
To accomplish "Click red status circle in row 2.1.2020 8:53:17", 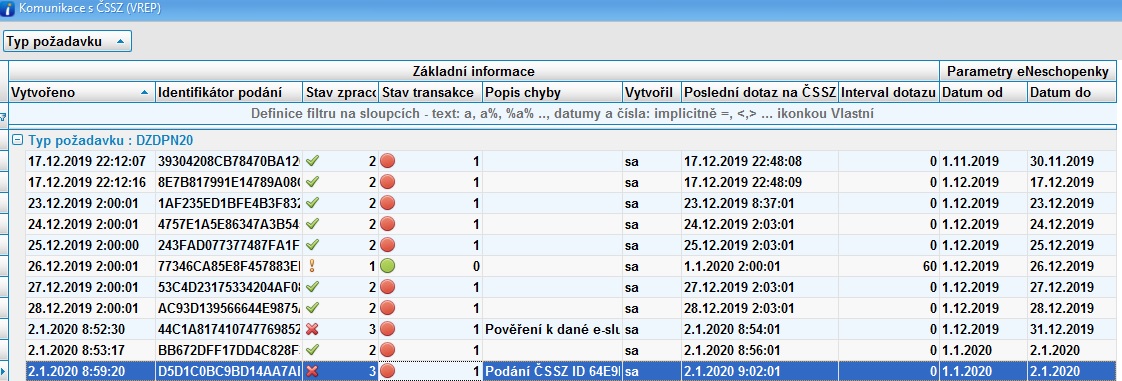I will (x=388, y=350).
